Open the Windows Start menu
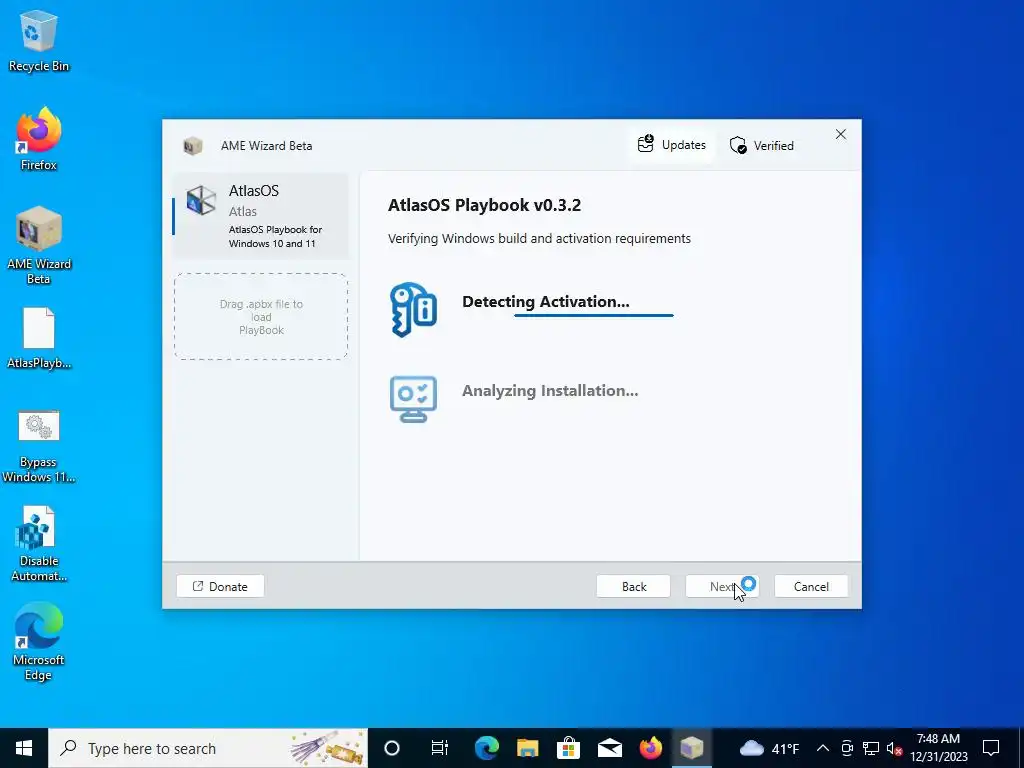Image resolution: width=1024 pixels, height=768 pixels. click(x=24, y=748)
